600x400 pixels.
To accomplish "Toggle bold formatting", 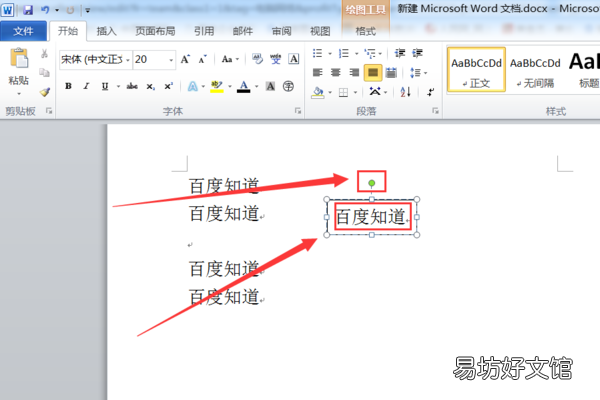I will pos(68,86).
